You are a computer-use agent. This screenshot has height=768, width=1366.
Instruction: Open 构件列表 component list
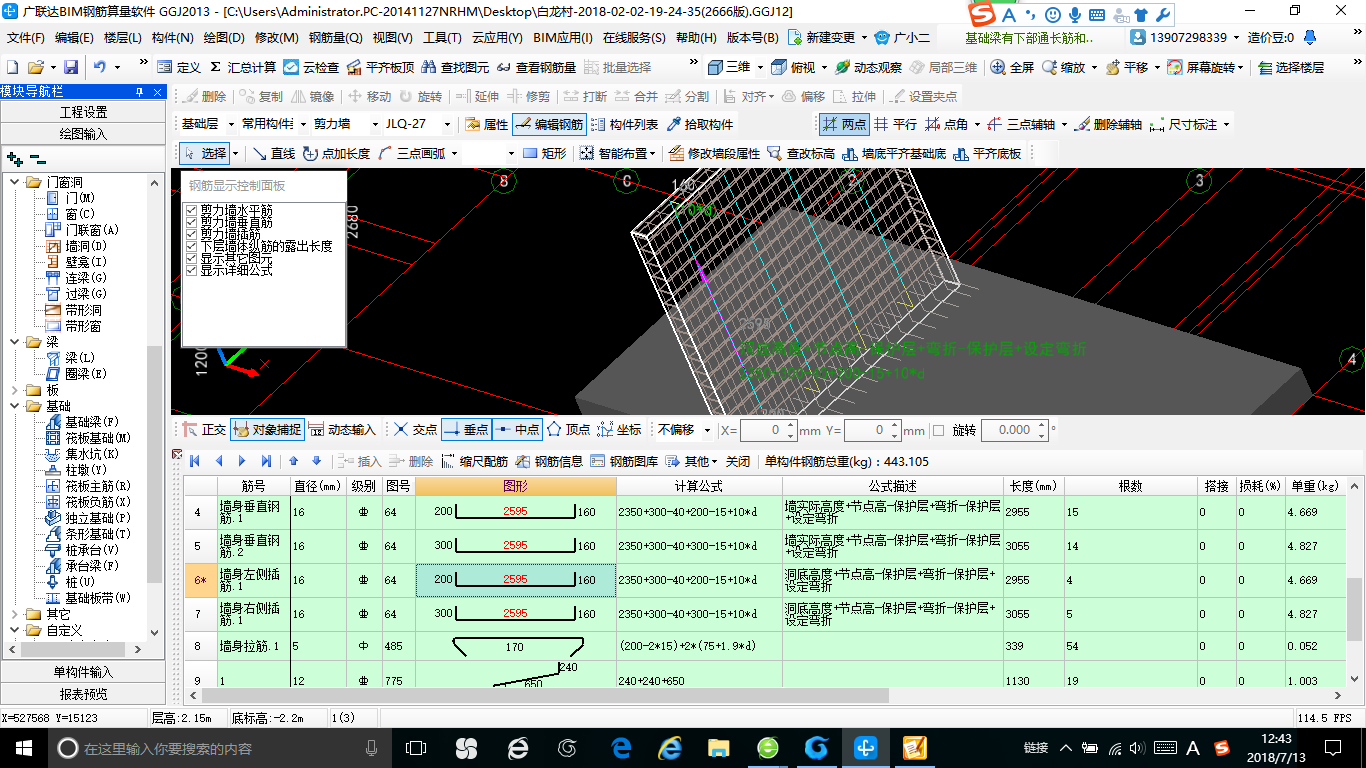tap(625, 124)
